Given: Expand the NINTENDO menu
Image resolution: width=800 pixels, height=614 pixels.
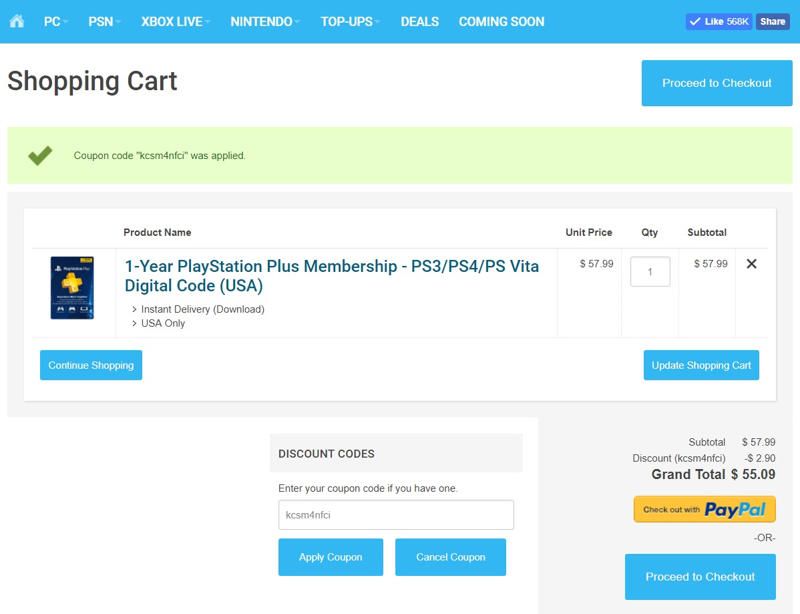Looking at the screenshot, I should (x=264, y=21).
